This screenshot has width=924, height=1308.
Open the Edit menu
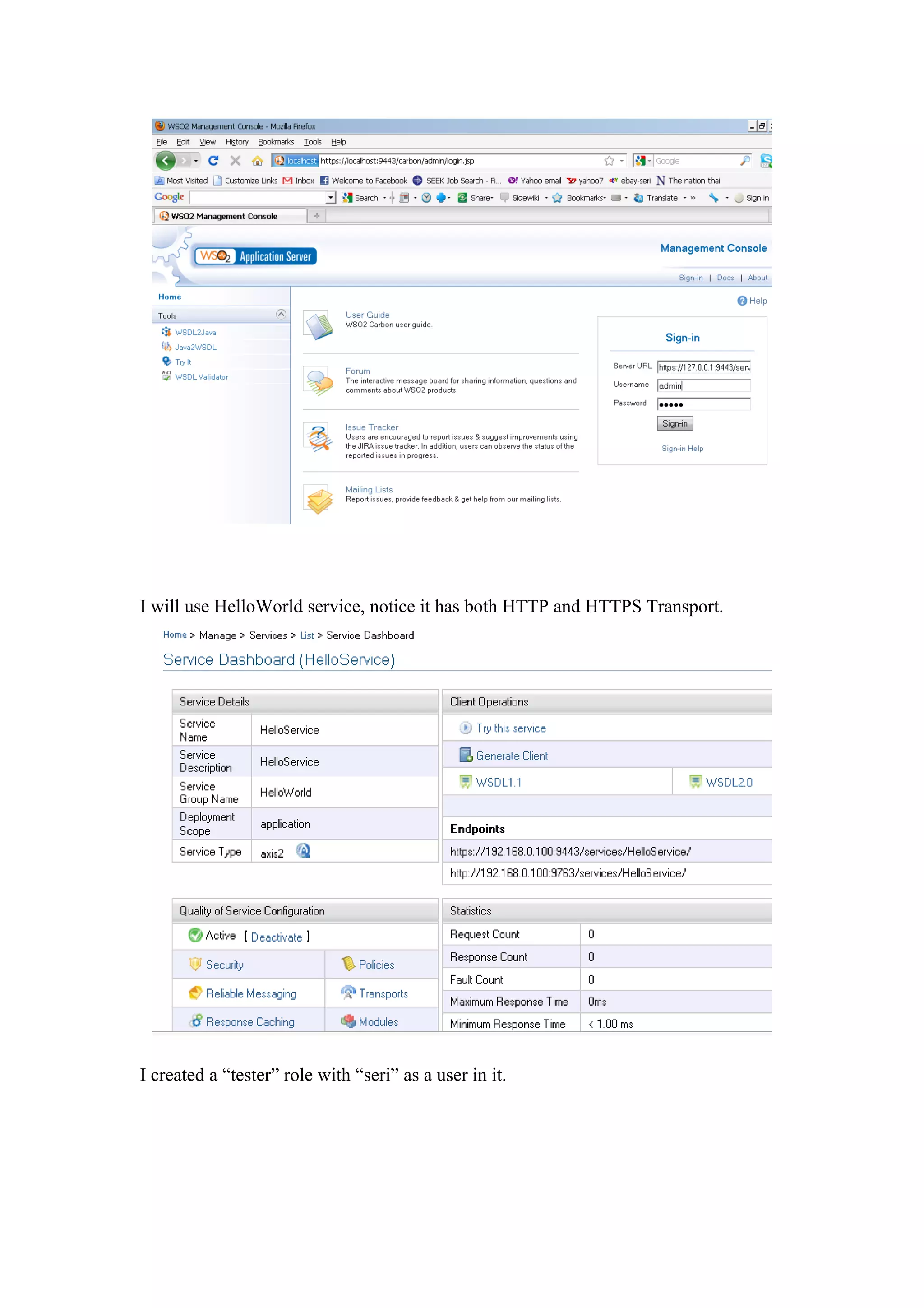click(183, 142)
